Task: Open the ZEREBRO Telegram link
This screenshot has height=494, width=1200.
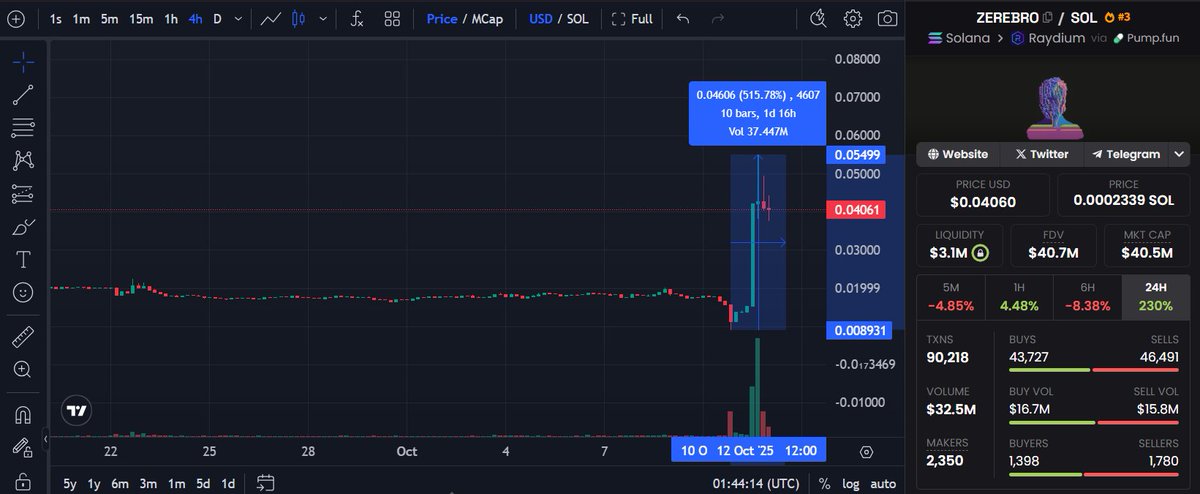Action: point(1126,154)
